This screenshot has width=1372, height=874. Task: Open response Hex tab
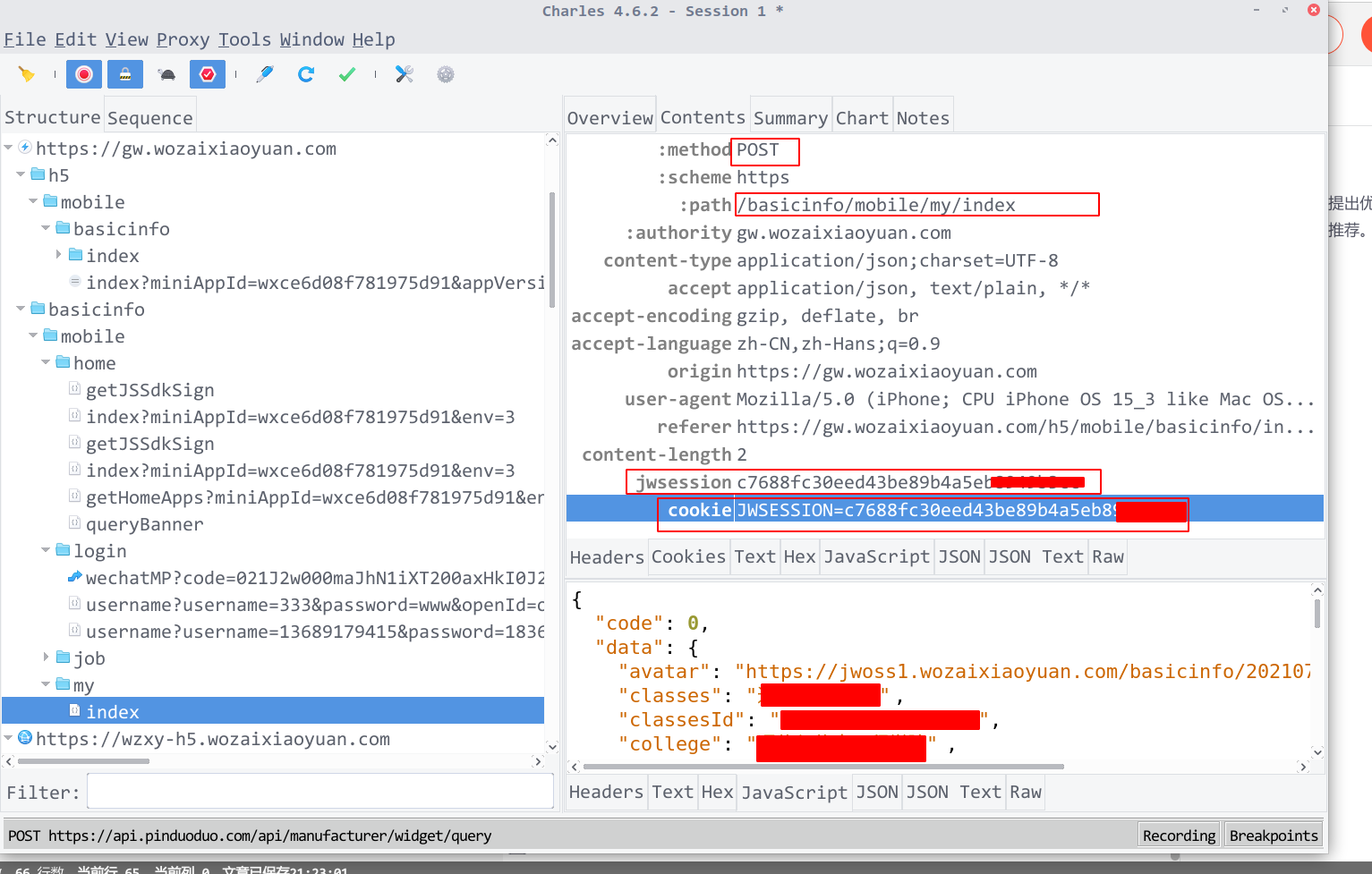click(717, 792)
